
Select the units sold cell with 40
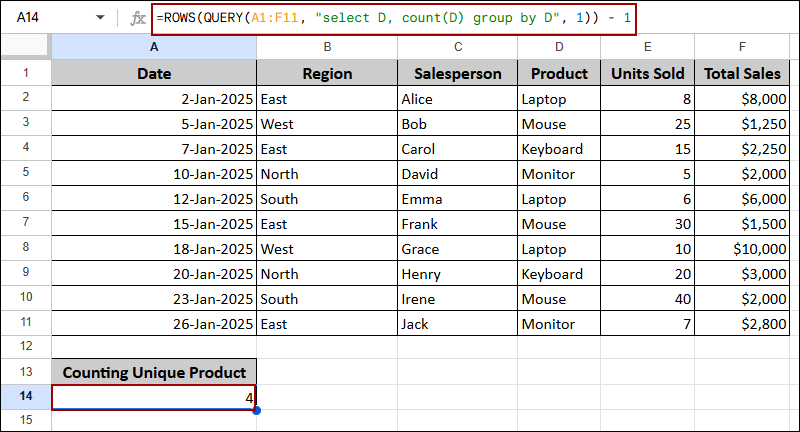click(x=647, y=298)
